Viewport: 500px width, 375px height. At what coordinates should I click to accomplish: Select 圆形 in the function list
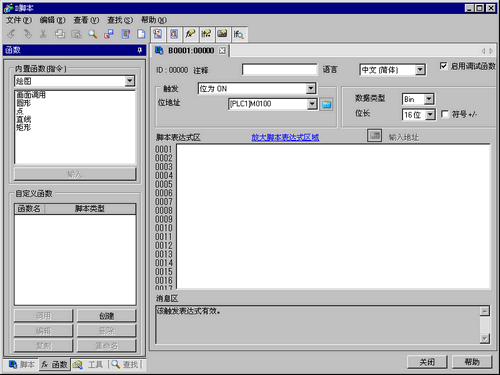(x=24, y=103)
